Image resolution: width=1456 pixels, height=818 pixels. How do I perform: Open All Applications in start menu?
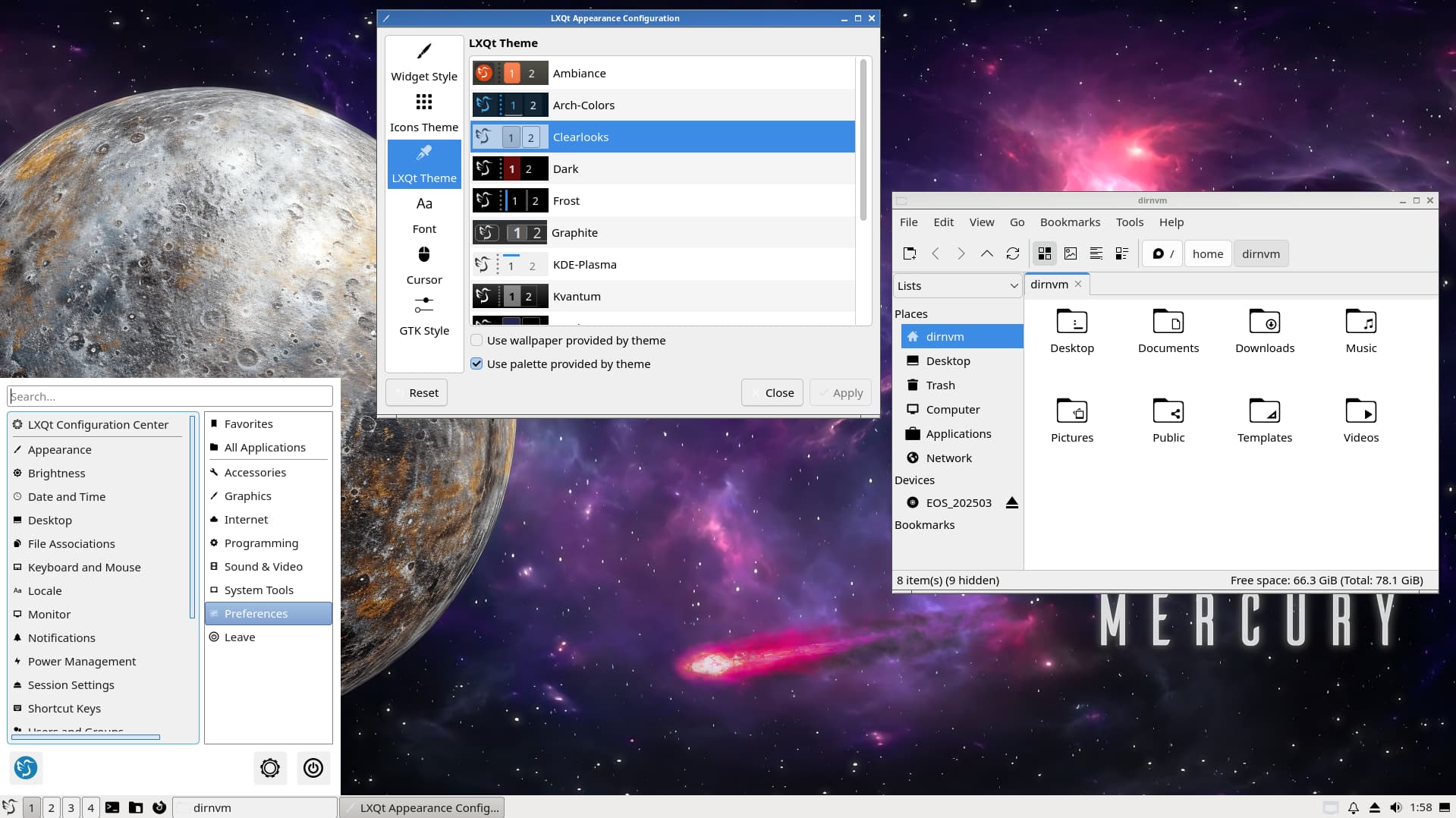click(268, 447)
